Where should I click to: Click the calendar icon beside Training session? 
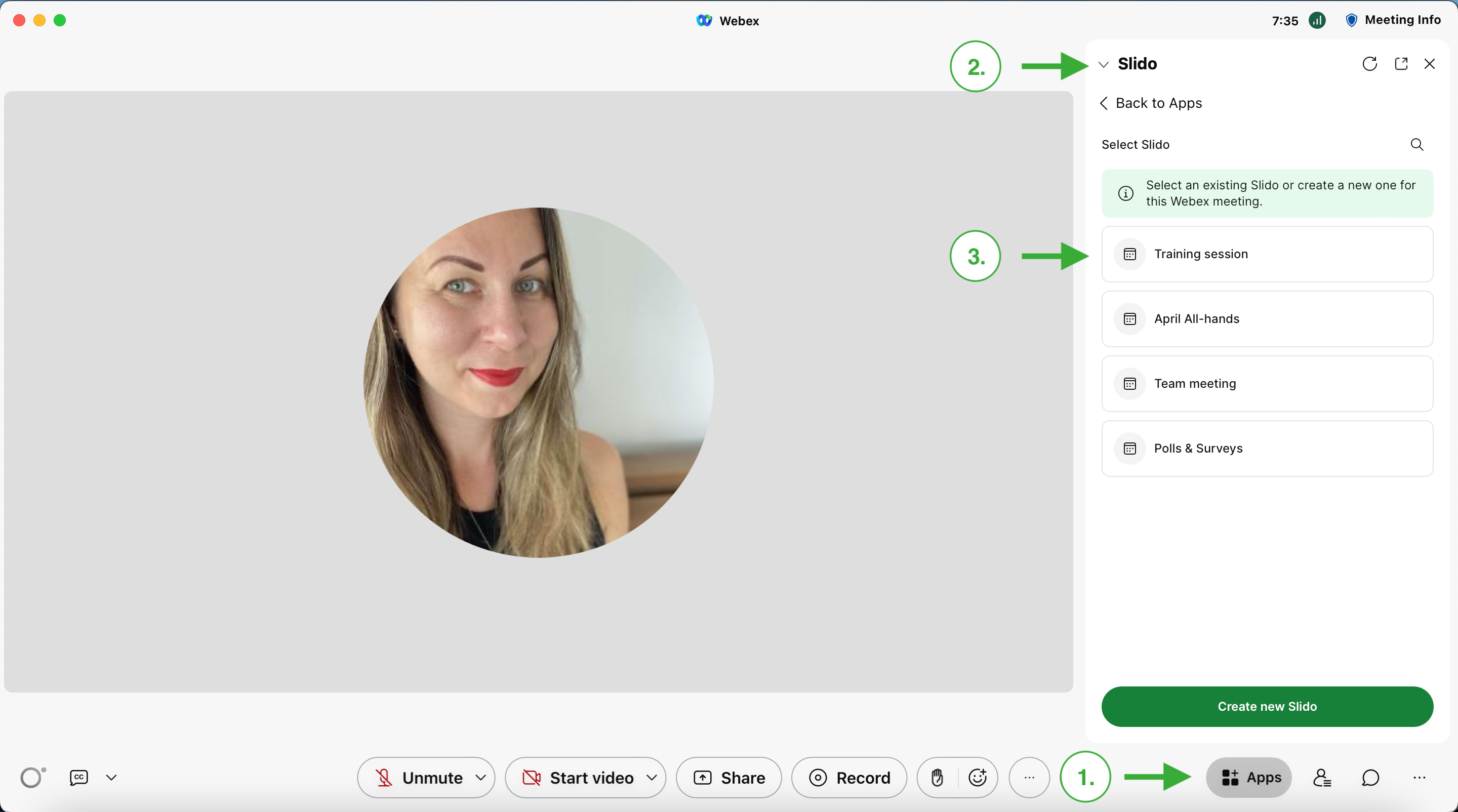click(x=1130, y=254)
